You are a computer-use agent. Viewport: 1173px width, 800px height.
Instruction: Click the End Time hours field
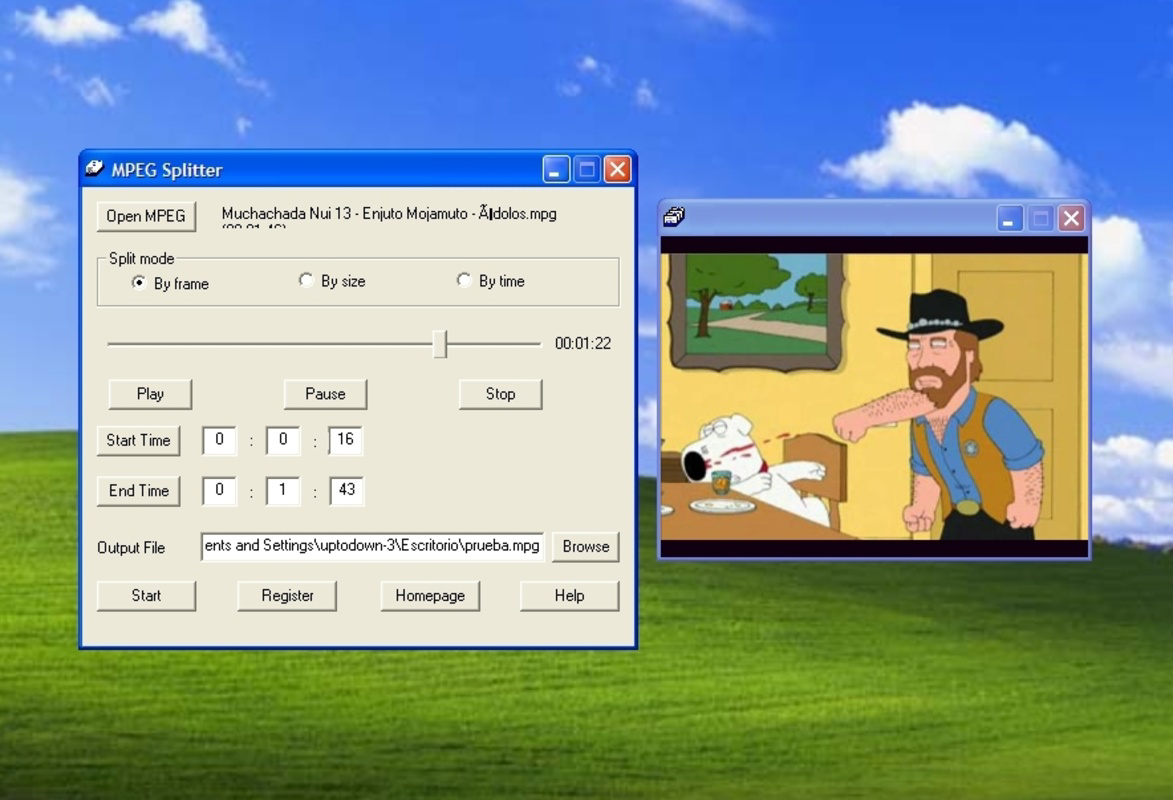pyautogui.click(x=219, y=490)
